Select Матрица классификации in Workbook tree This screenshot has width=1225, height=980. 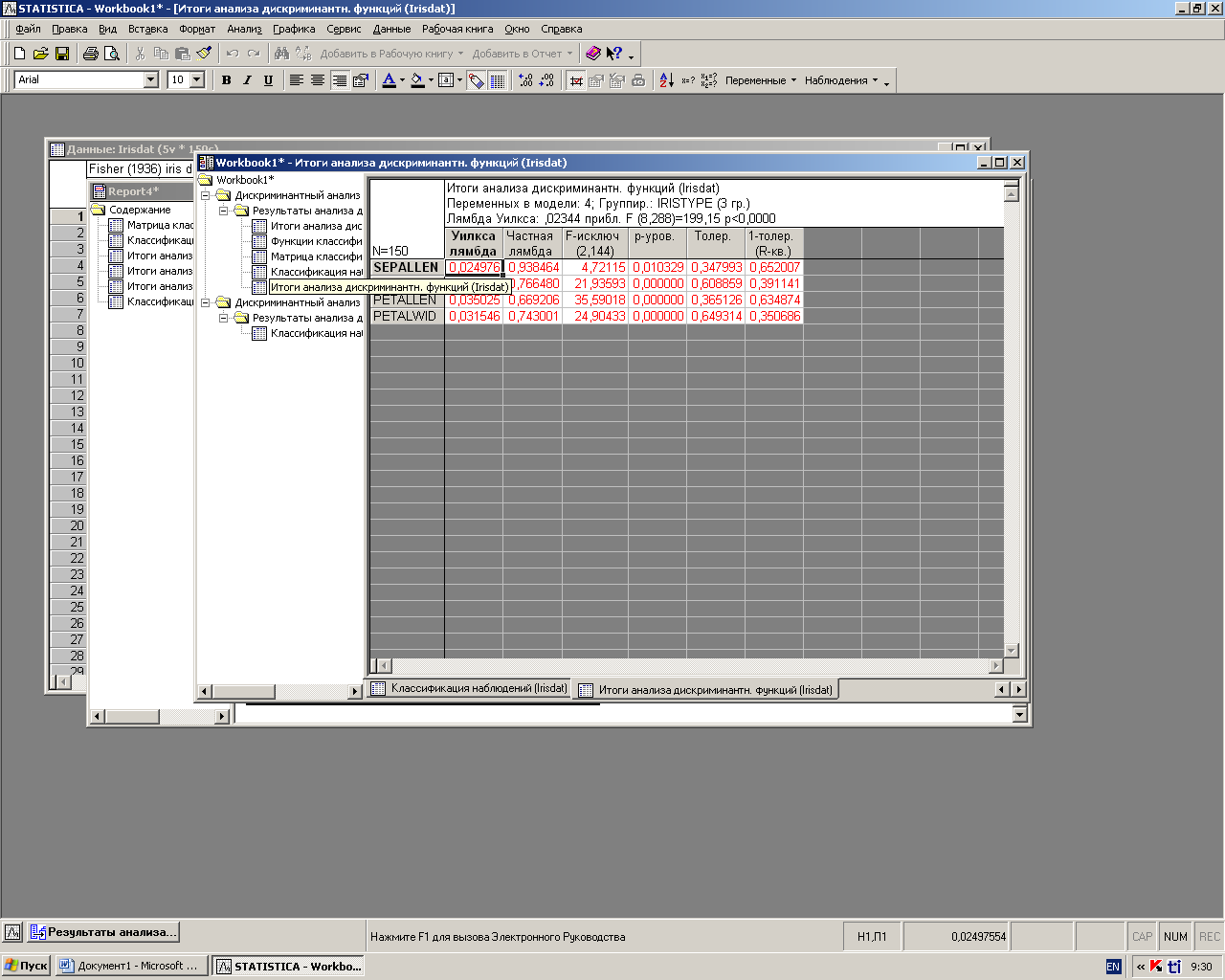(316, 256)
